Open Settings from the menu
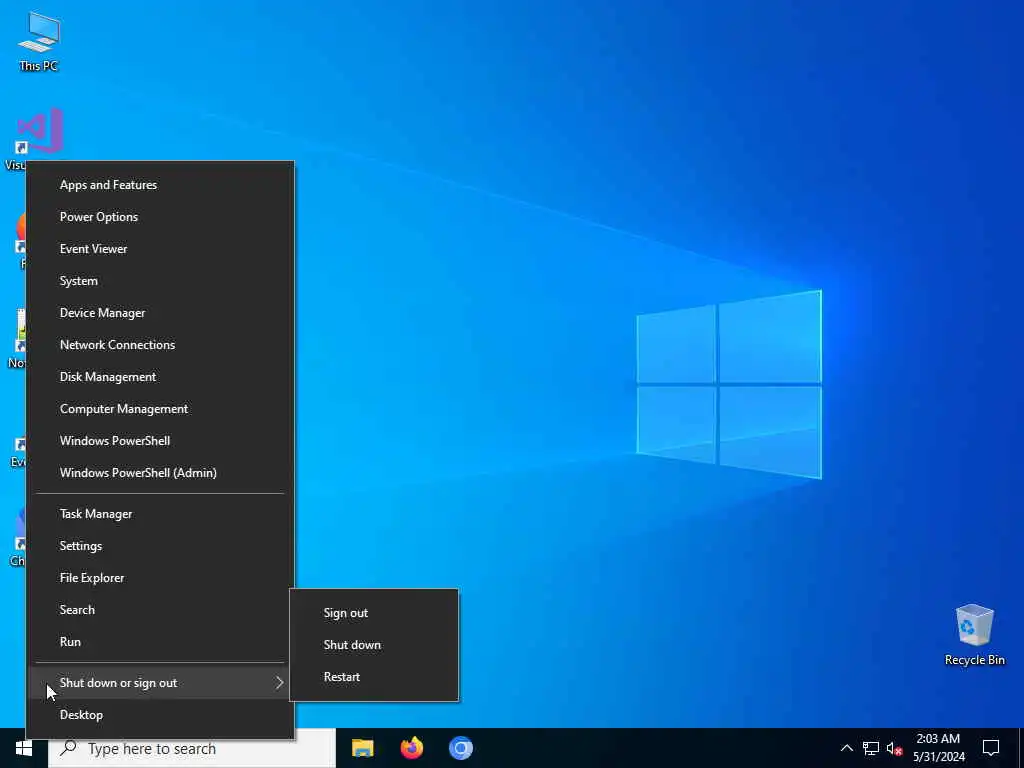Image resolution: width=1024 pixels, height=768 pixels. pyautogui.click(x=160, y=546)
